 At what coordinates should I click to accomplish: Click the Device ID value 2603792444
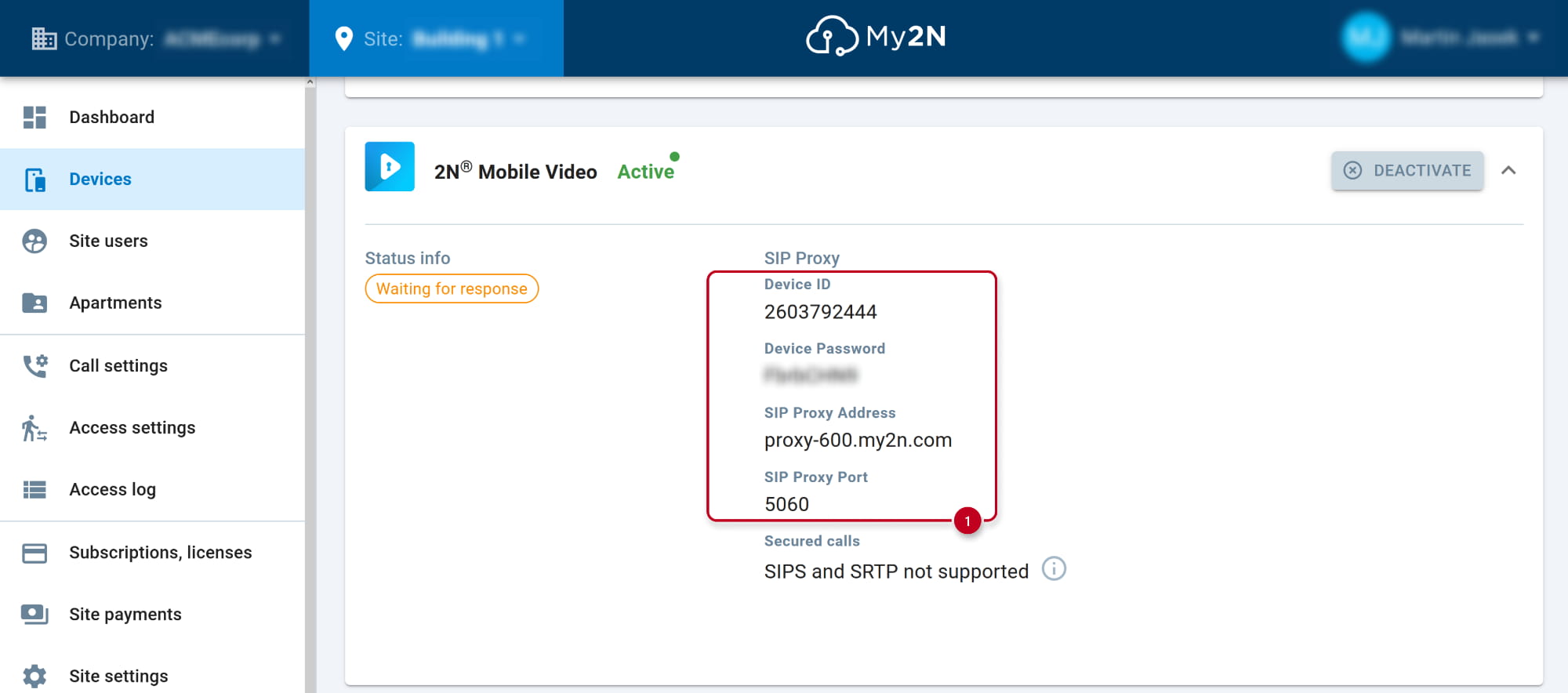pos(820,312)
